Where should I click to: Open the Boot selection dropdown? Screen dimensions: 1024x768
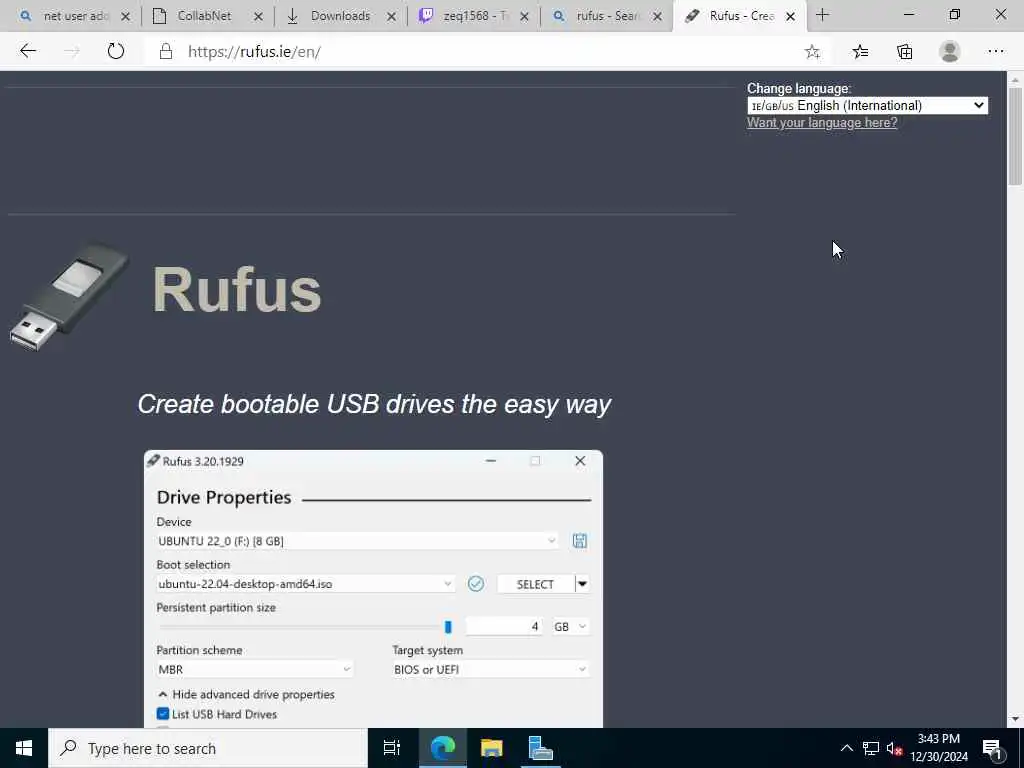click(x=305, y=584)
